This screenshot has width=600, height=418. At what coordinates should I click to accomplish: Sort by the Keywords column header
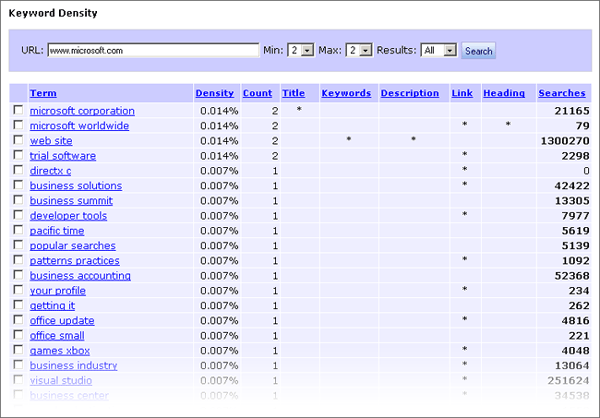click(x=346, y=93)
